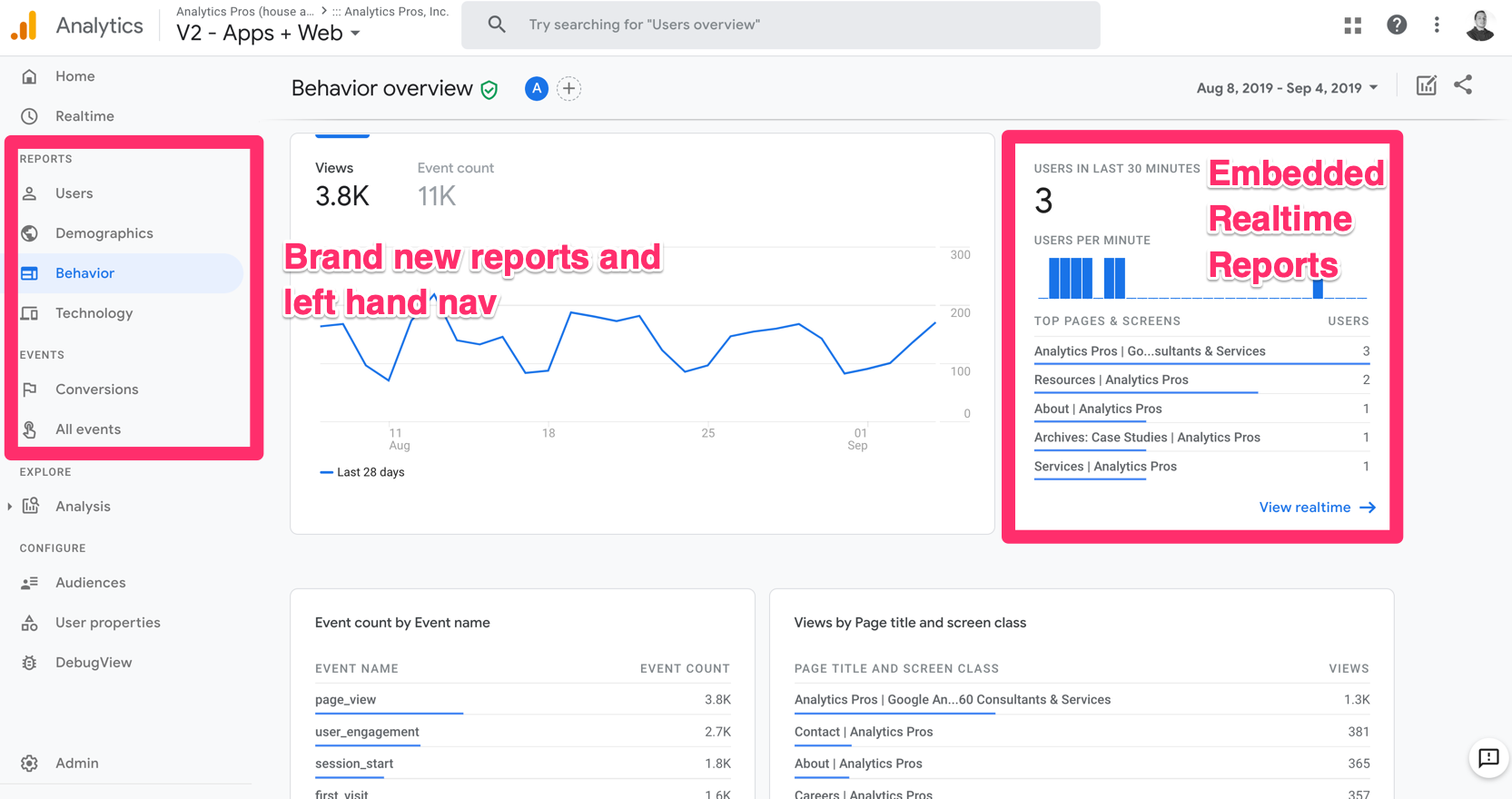1512x799 pixels.
Task: Click the Conversions flag icon
Action: [30, 390]
